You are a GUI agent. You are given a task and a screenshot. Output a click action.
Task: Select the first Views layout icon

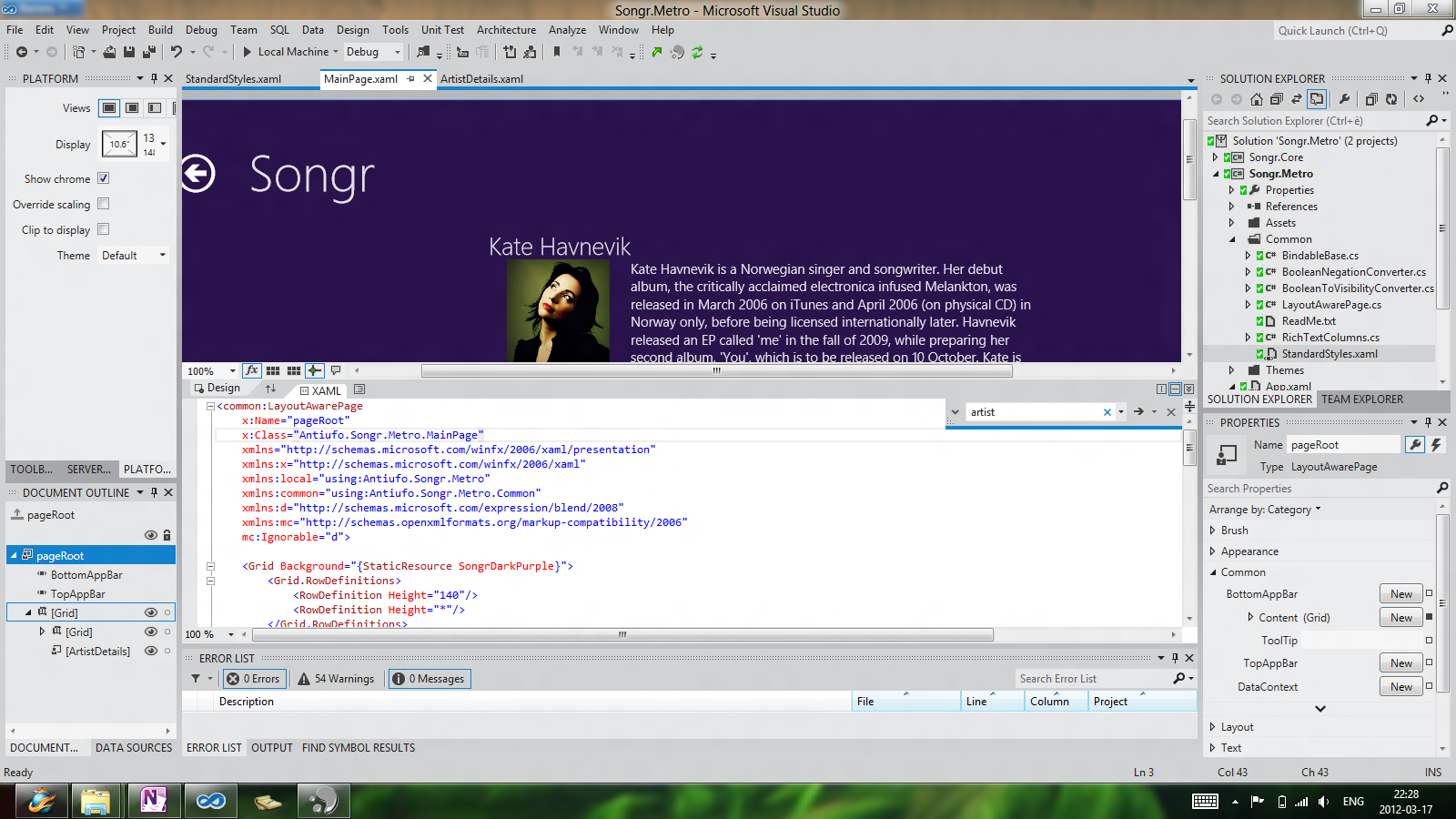pyautogui.click(x=109, y=107)
